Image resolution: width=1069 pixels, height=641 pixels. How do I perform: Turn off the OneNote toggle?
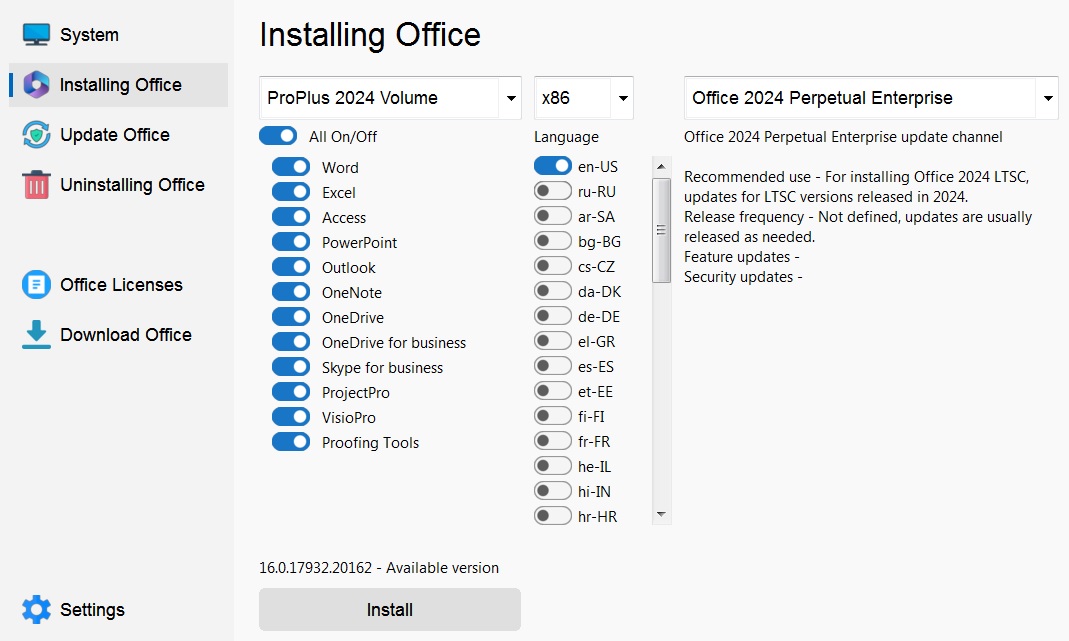[x=291, y=292]
